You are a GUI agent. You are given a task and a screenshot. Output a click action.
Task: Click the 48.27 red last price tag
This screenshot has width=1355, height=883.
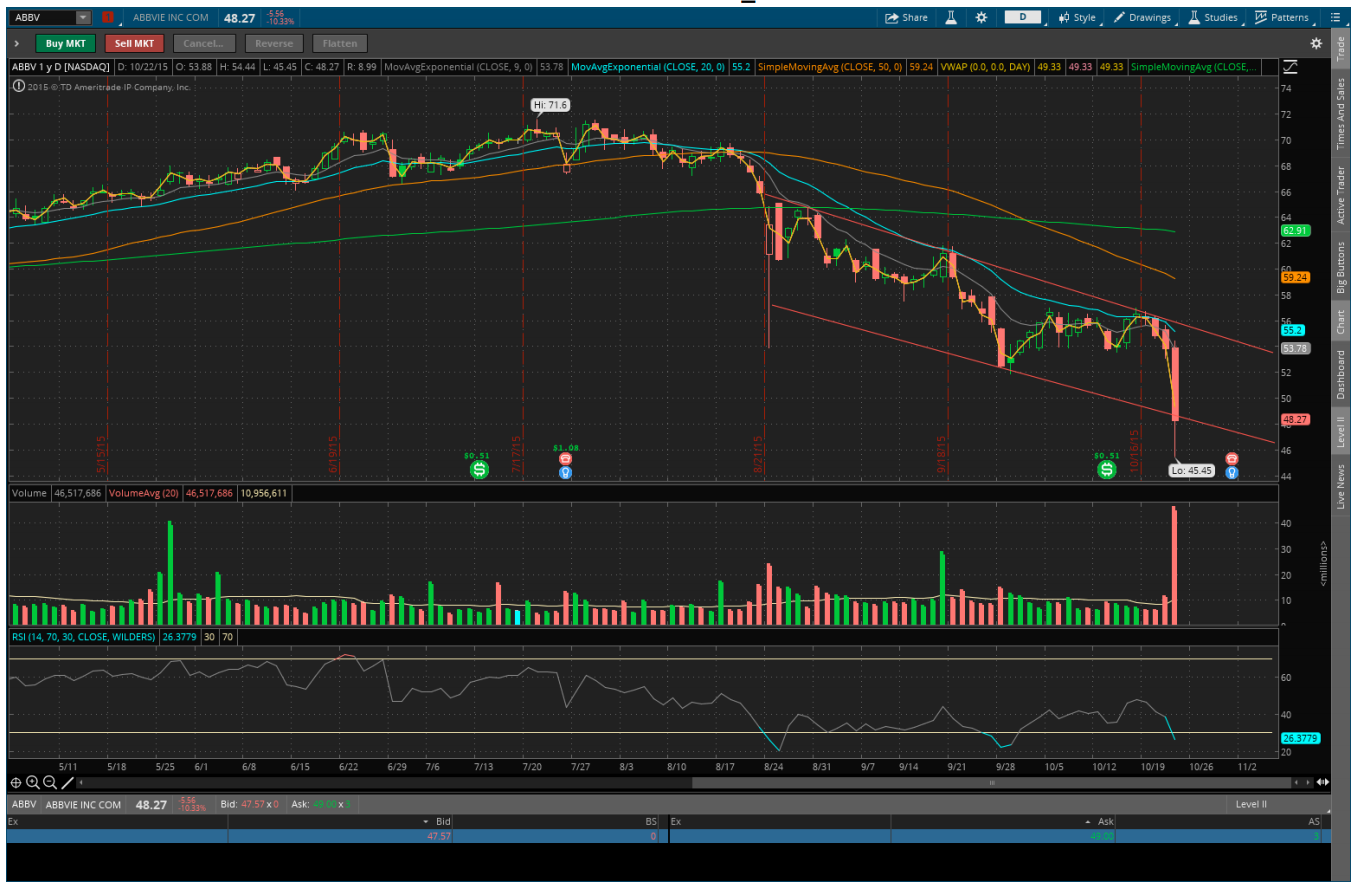[1294, 419]
